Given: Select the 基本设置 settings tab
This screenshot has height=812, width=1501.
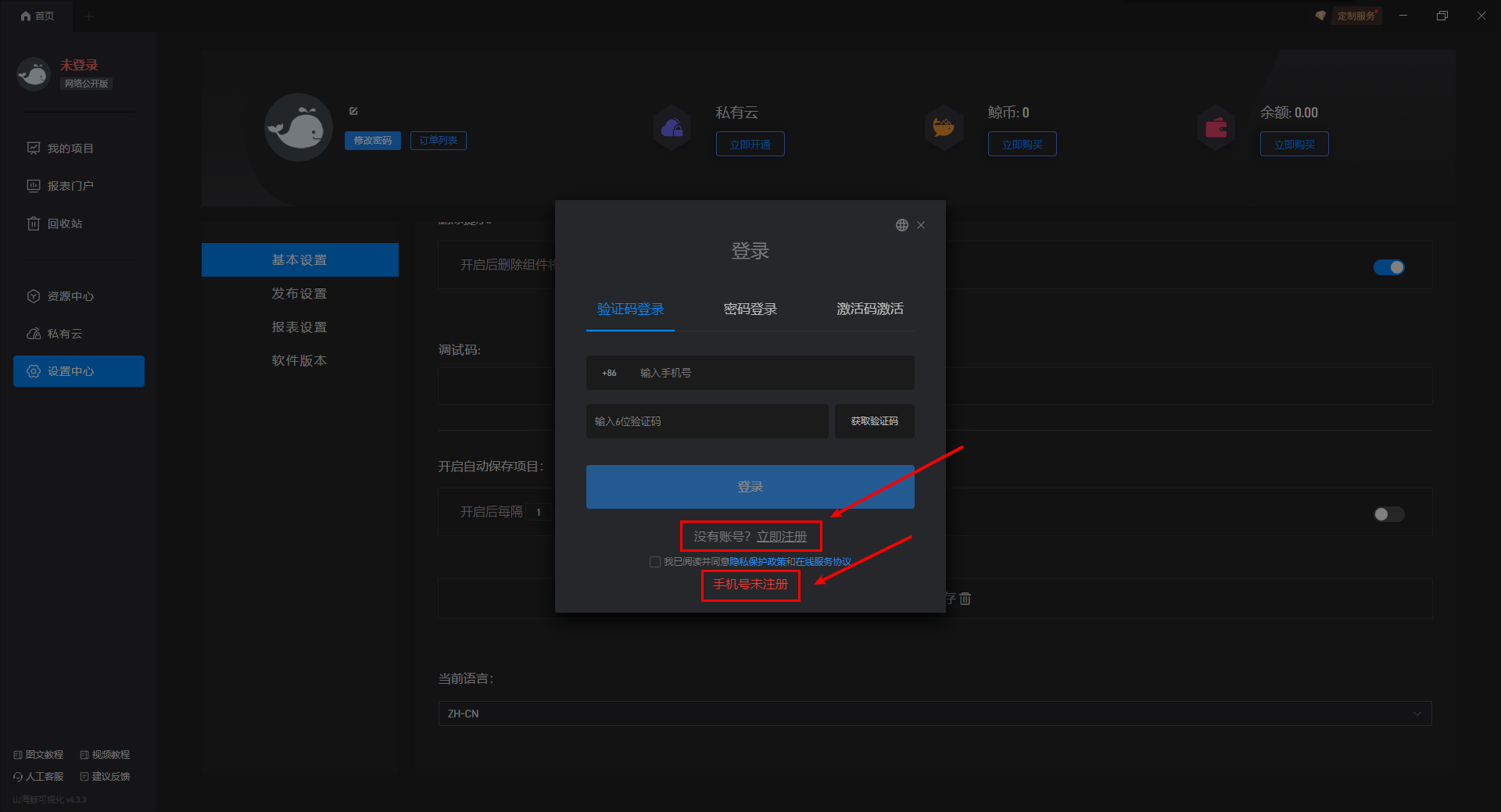Looking at the screenshot, I should pos(300,259).
